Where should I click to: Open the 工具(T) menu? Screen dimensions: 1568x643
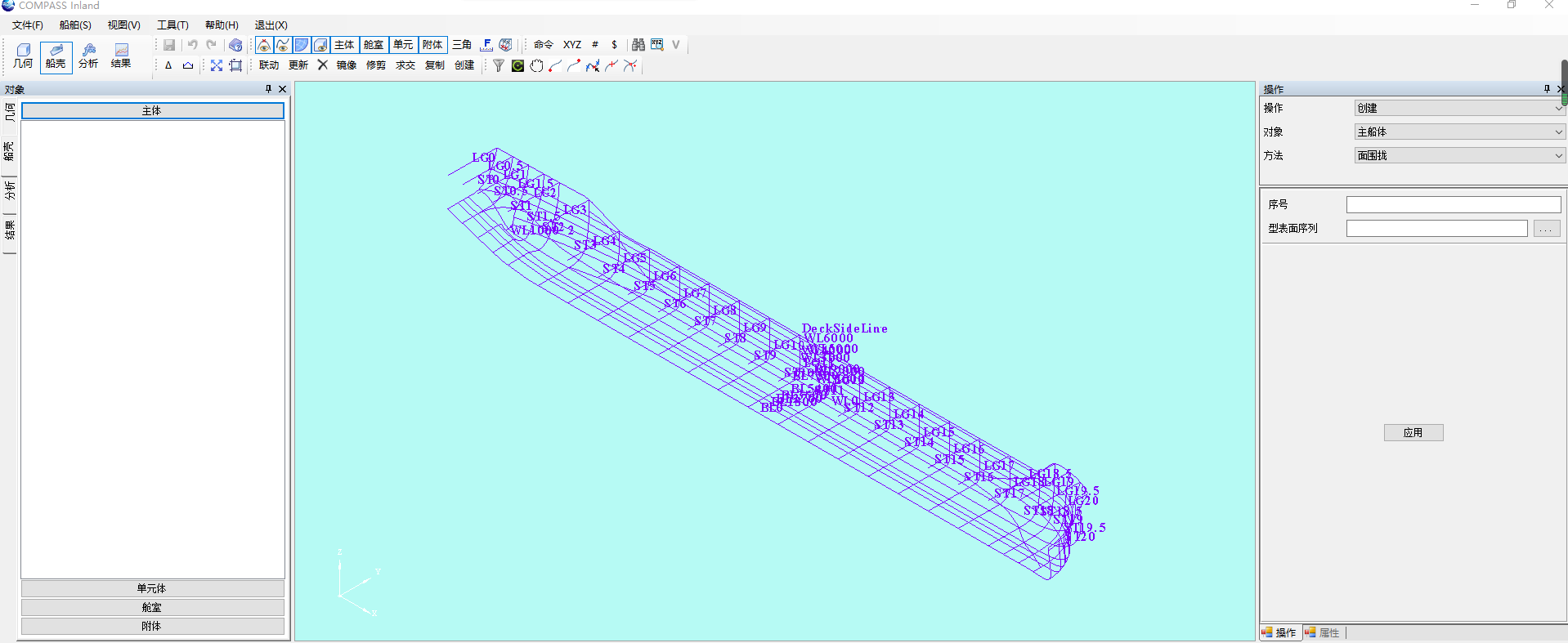[172, 25]
